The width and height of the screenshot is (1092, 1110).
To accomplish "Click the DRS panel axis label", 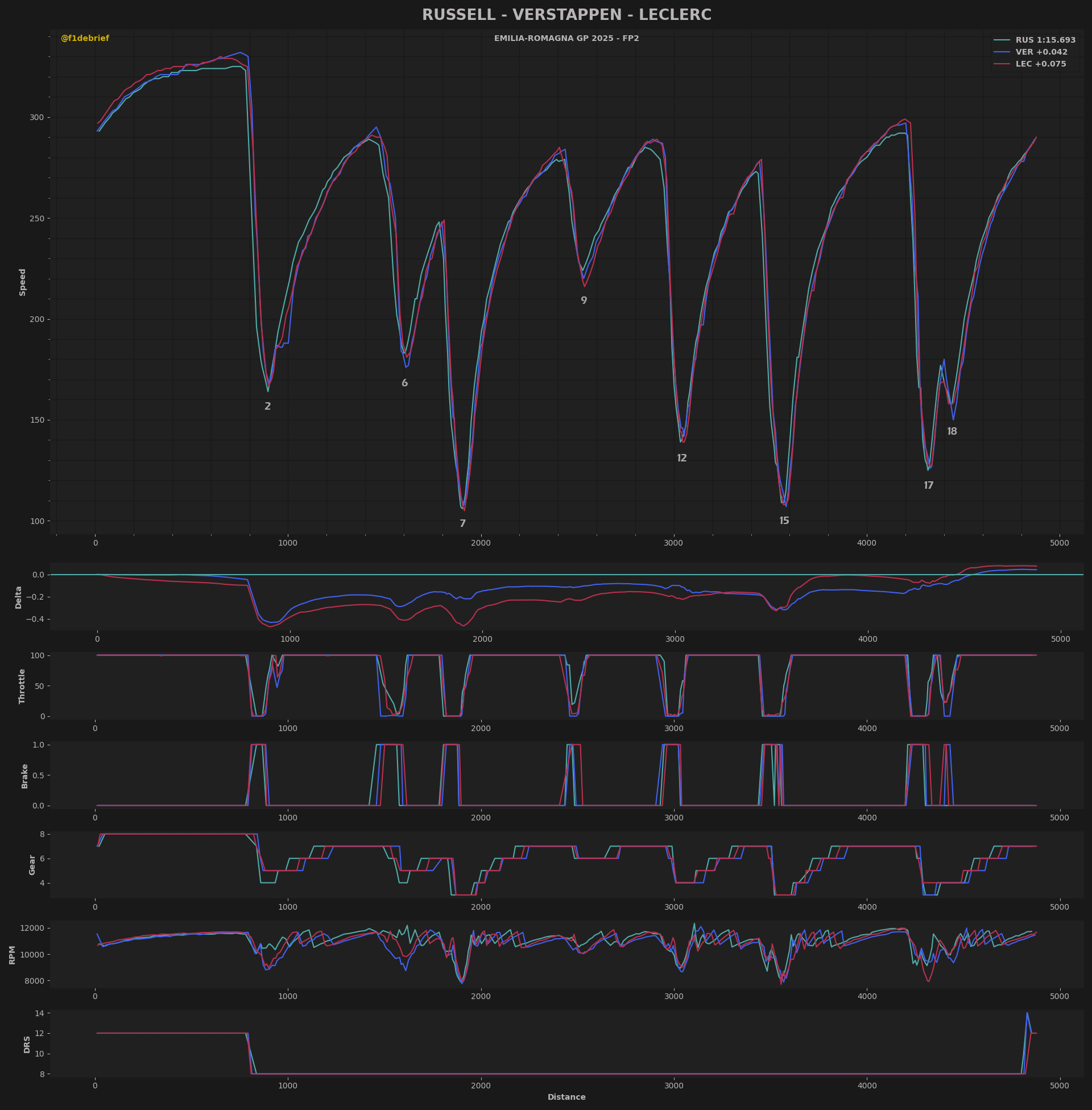I will coord(27,1044).
